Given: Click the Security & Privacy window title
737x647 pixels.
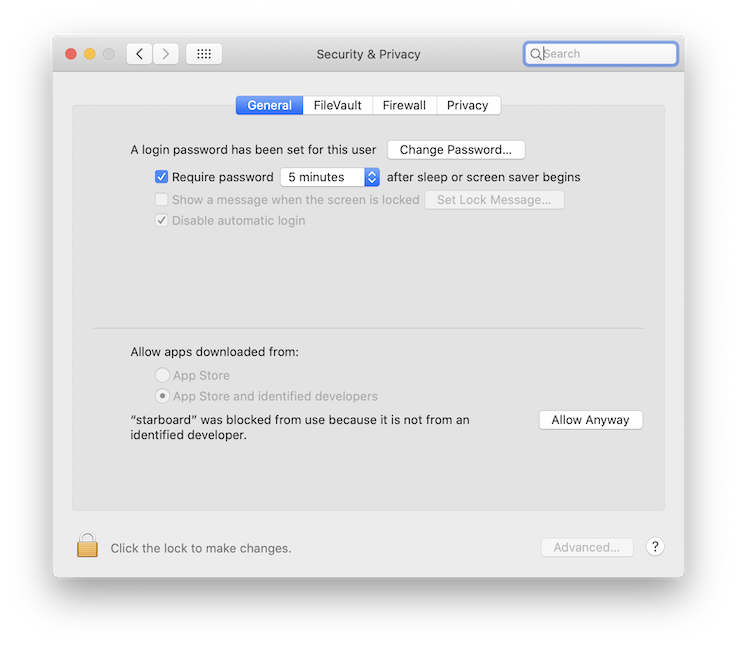Looking at the screenshot, I should (368, 55).
